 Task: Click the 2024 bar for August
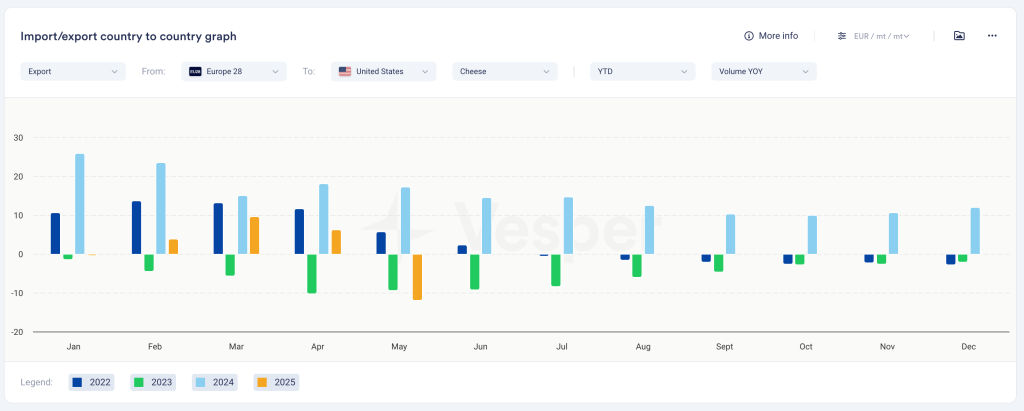(x=649, y=230)
